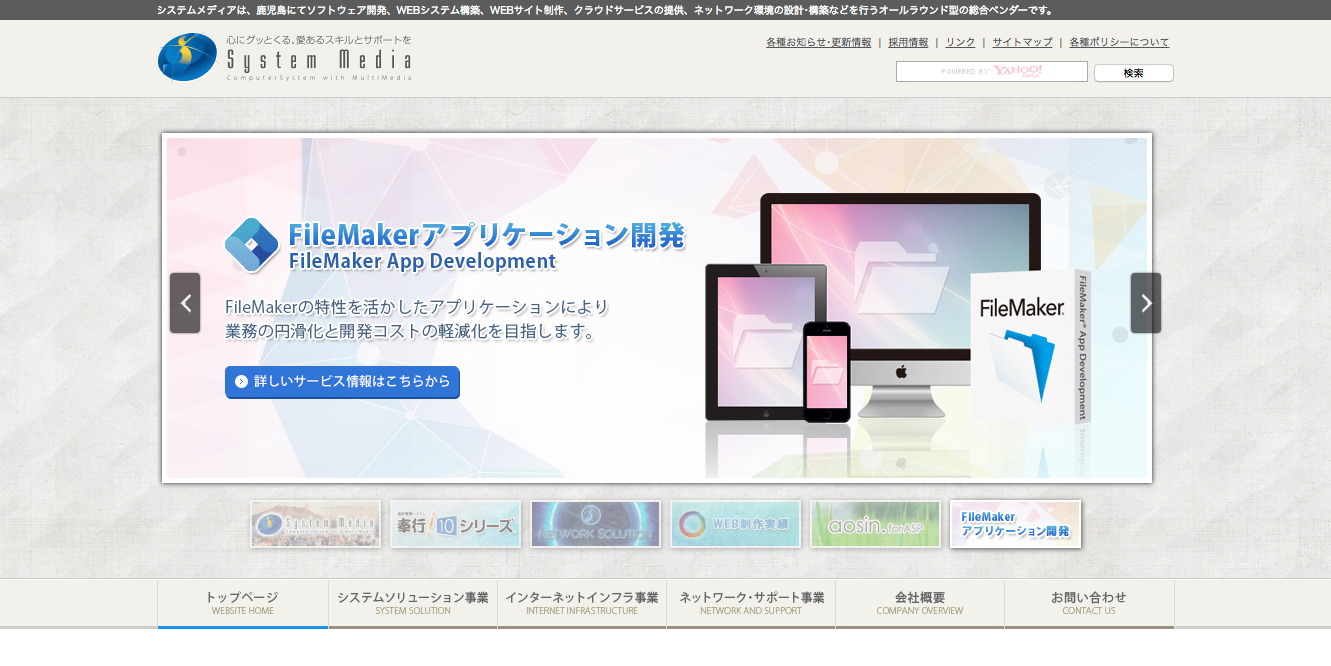Open the システムソリューション事業 navigation tab

coord(413,603)
